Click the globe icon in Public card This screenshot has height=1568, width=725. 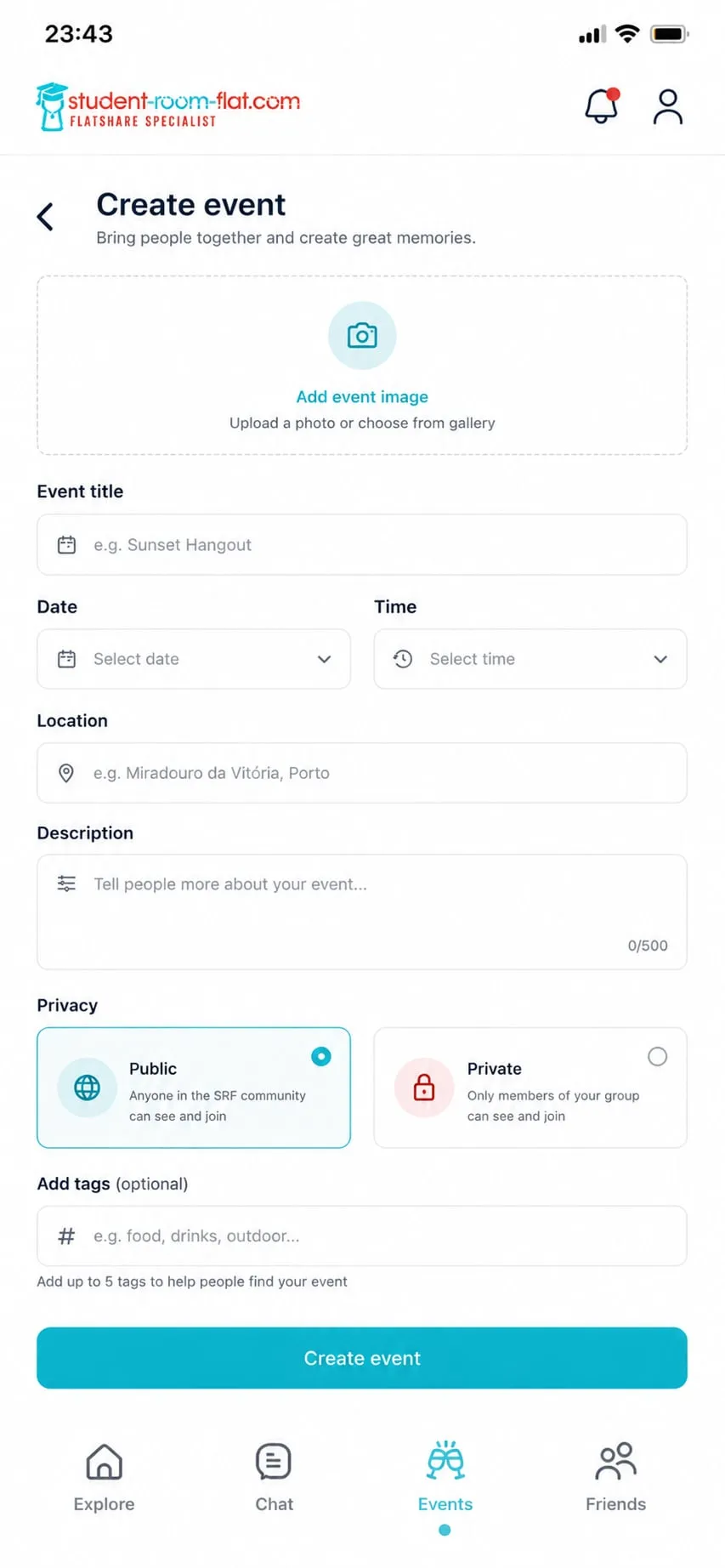pyautogui.click(x=87, y=1088)
